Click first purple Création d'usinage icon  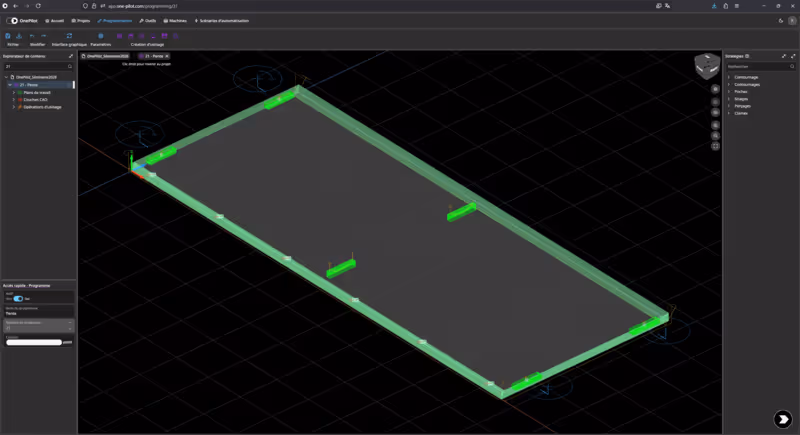119,36
